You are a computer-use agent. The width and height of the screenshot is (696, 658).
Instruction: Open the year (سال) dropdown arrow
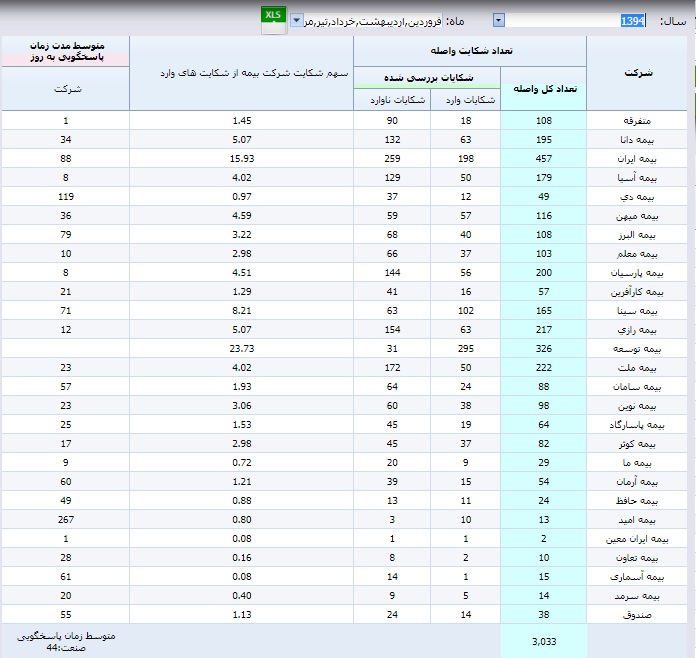pos(499,20)
